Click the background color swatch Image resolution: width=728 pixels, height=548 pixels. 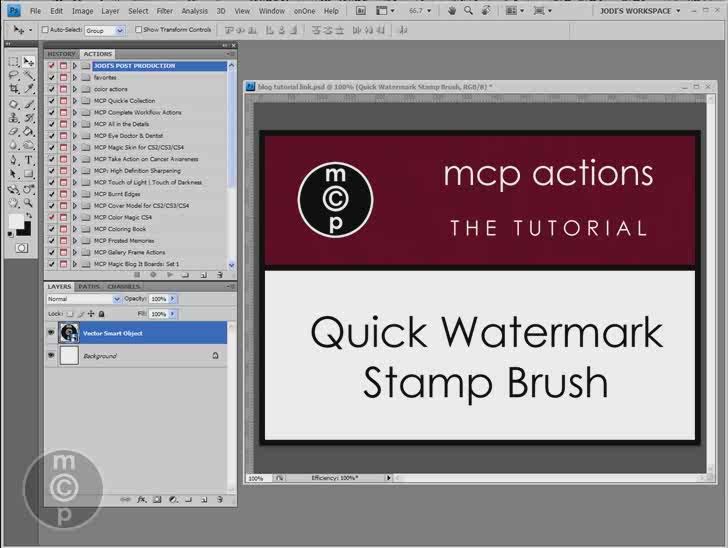pyautogui.click(x=25, y=230)
